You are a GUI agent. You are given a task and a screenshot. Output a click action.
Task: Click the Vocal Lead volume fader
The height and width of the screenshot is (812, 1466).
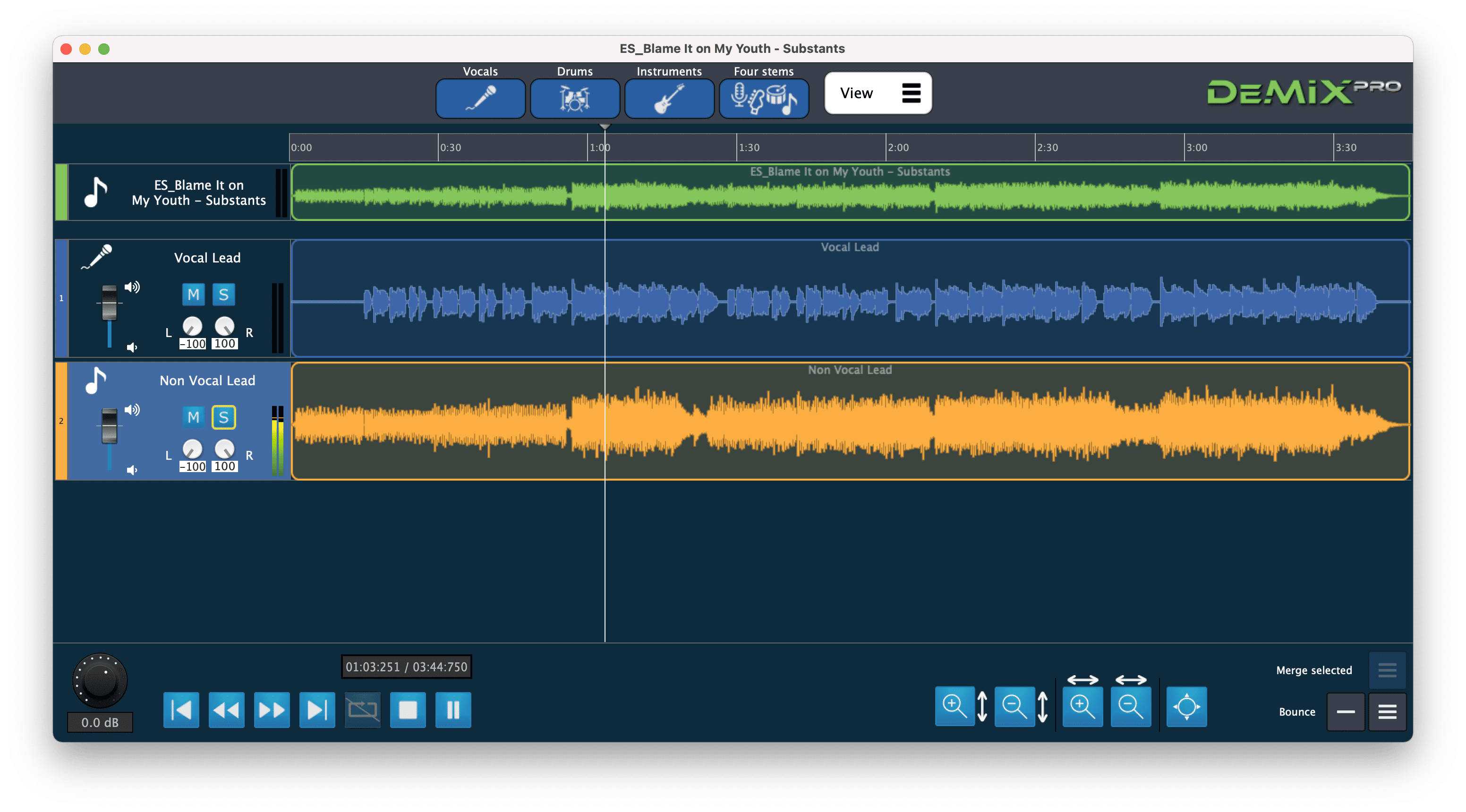(x=109, y=303)
